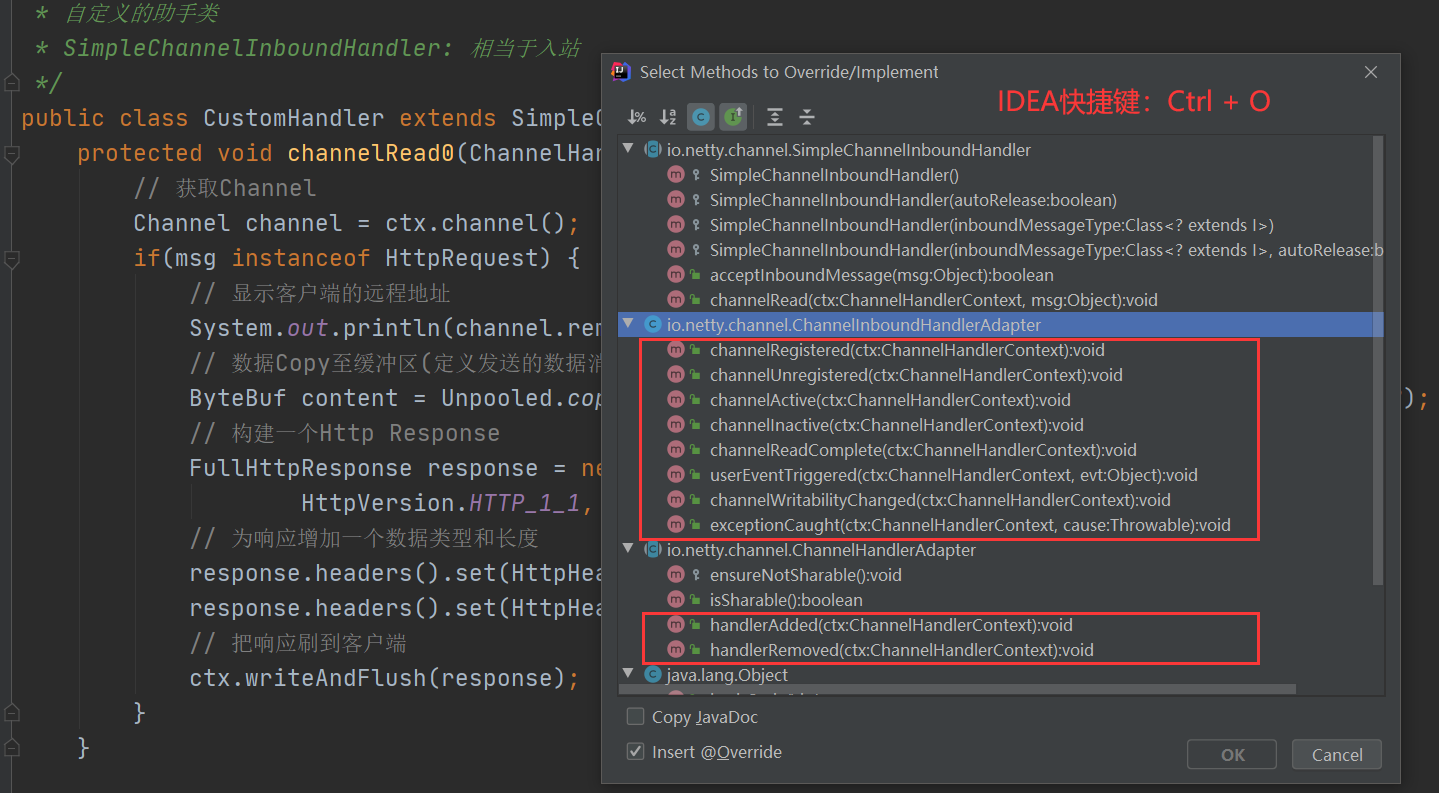
Task: Click the sort by percent classes icon
Action: 636,117
